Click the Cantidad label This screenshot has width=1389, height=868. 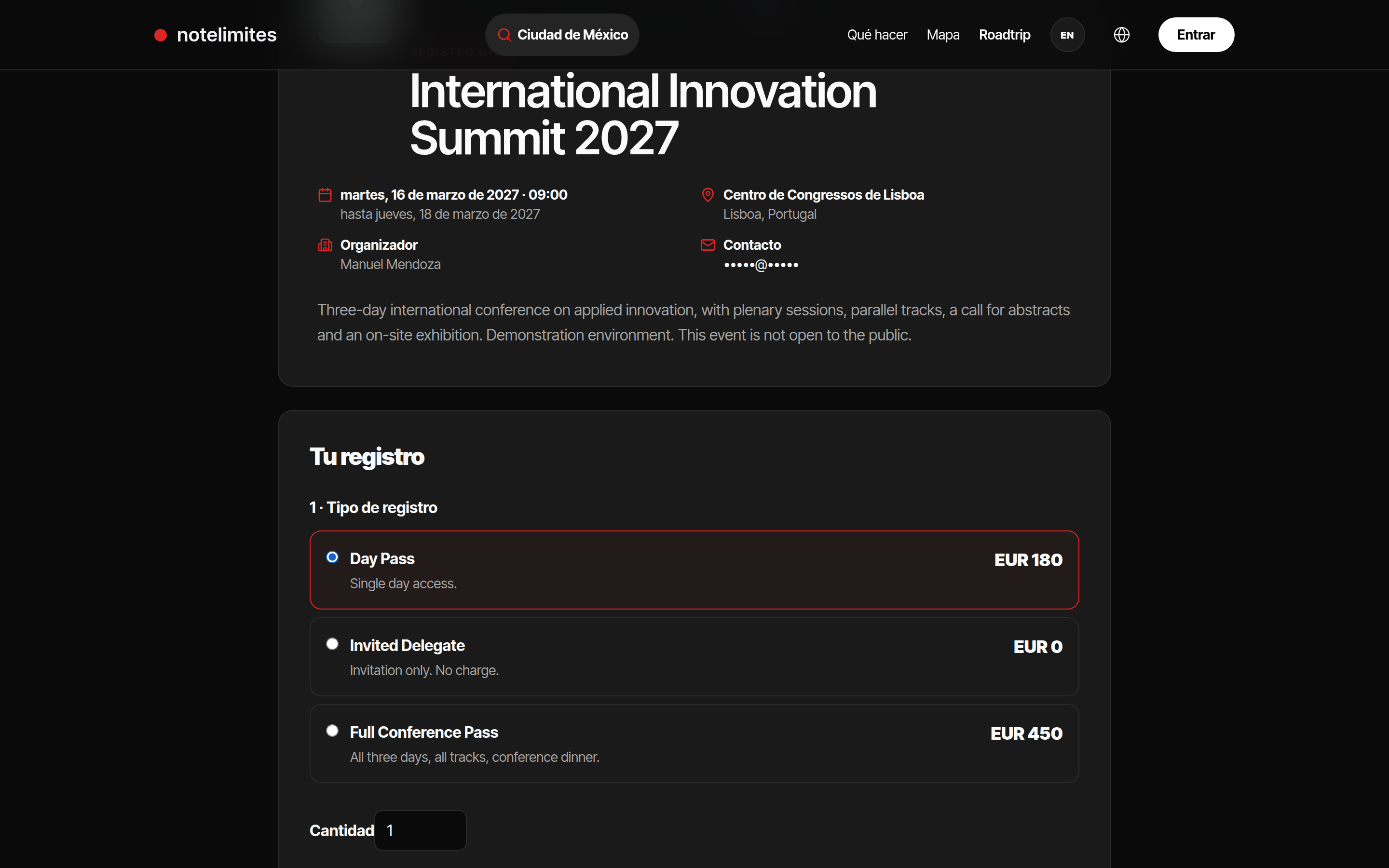[341, 830]
